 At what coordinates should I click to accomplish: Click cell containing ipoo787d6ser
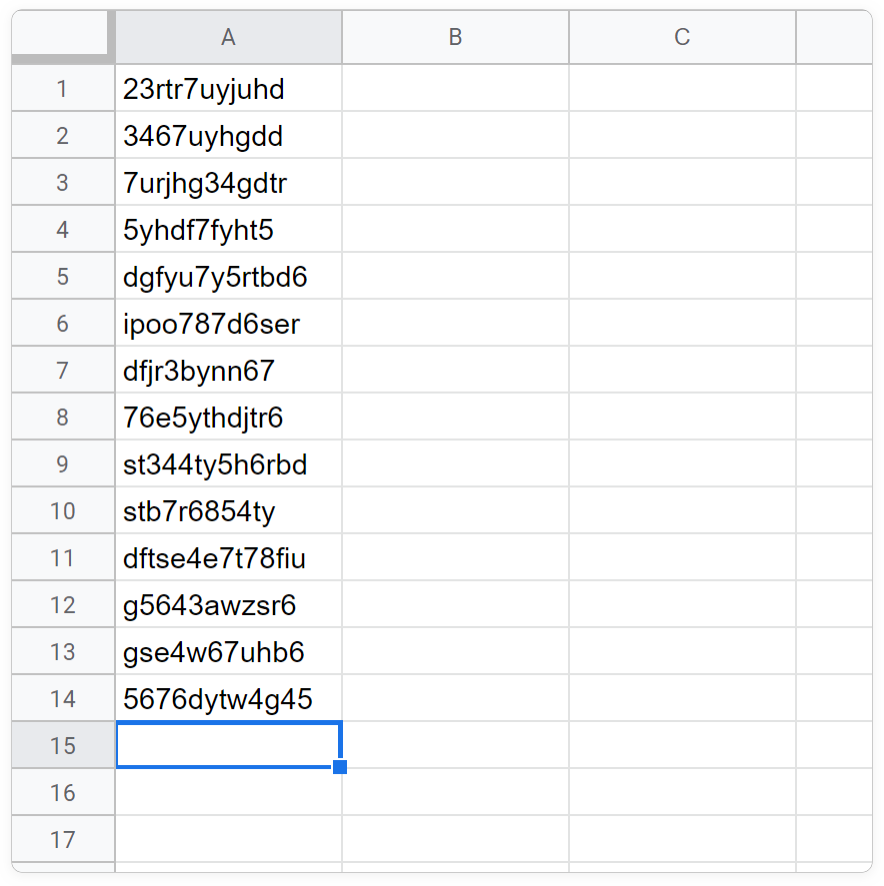click(x=228, y=324)
